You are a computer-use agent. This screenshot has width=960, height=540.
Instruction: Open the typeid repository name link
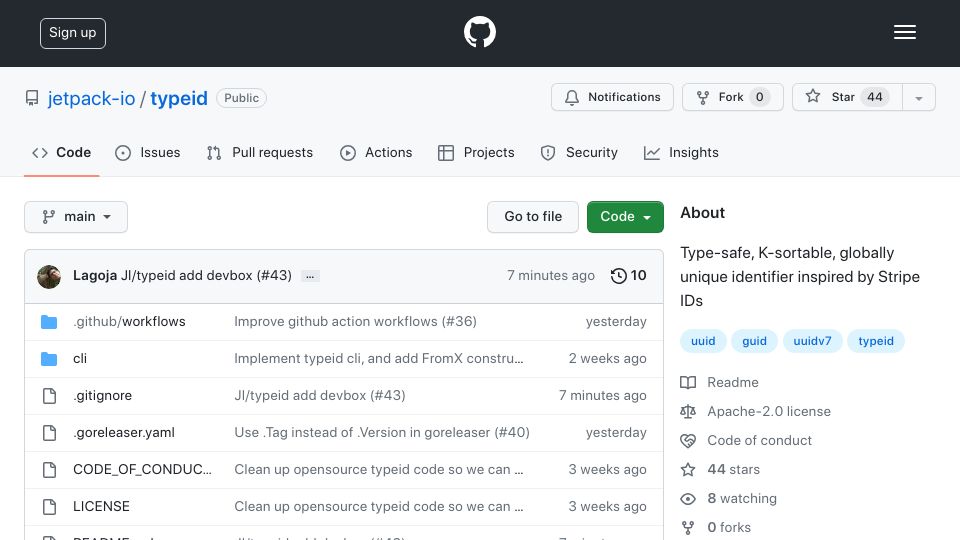179,99
